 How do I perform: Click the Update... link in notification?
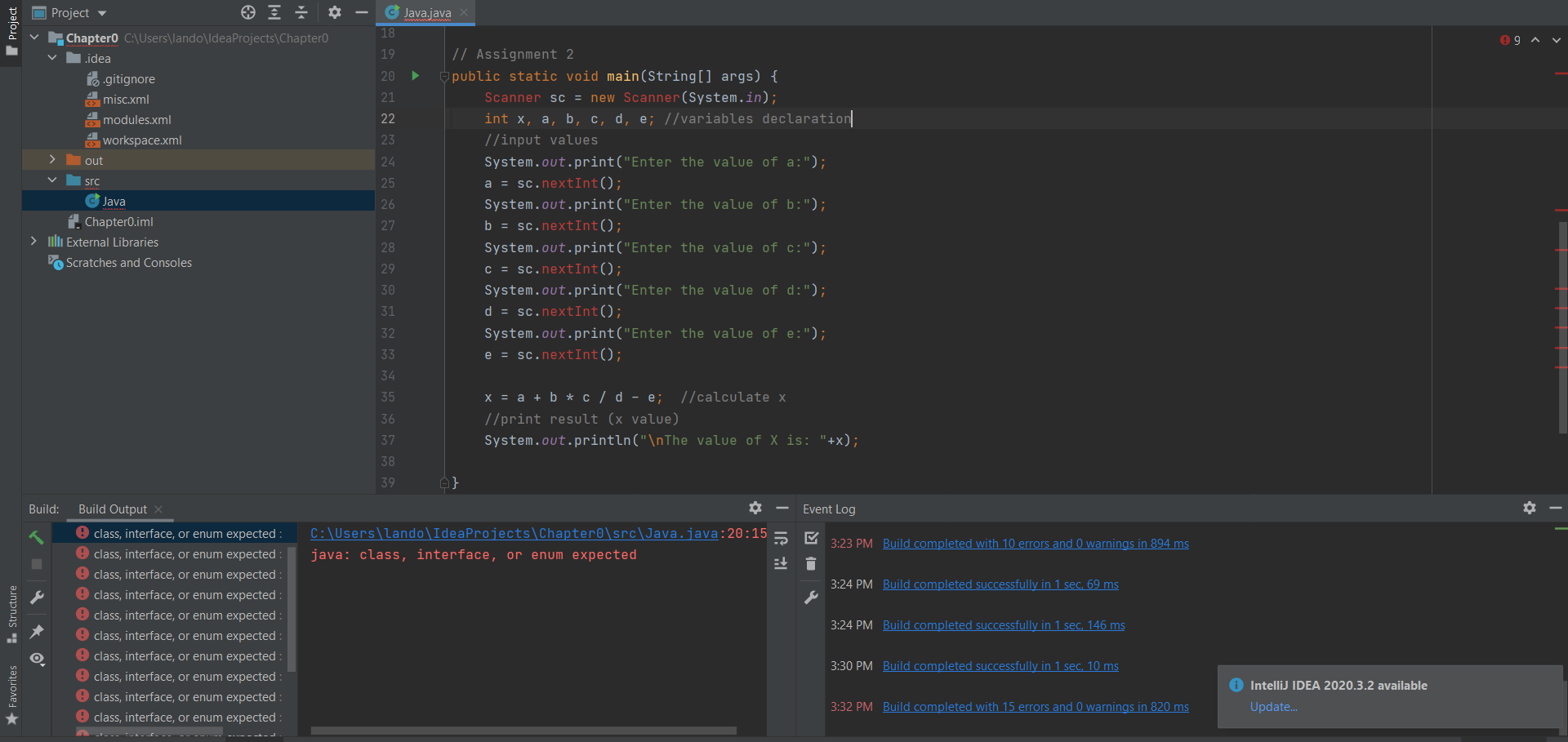click(x=1273, y=707)
